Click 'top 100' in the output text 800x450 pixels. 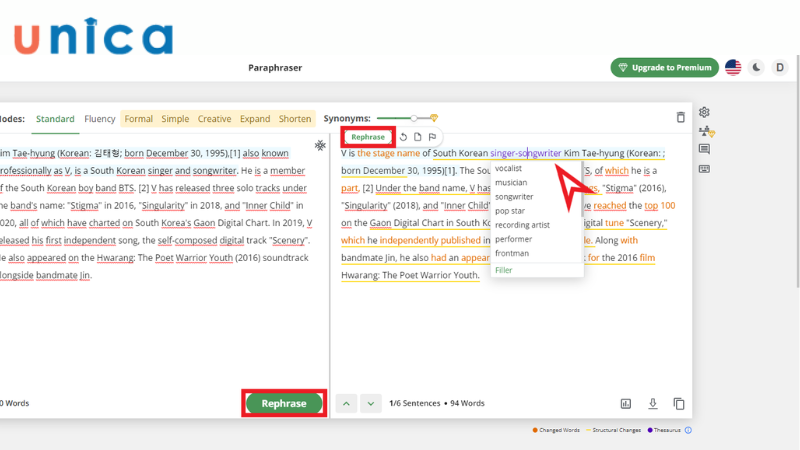tap(660, 205)
